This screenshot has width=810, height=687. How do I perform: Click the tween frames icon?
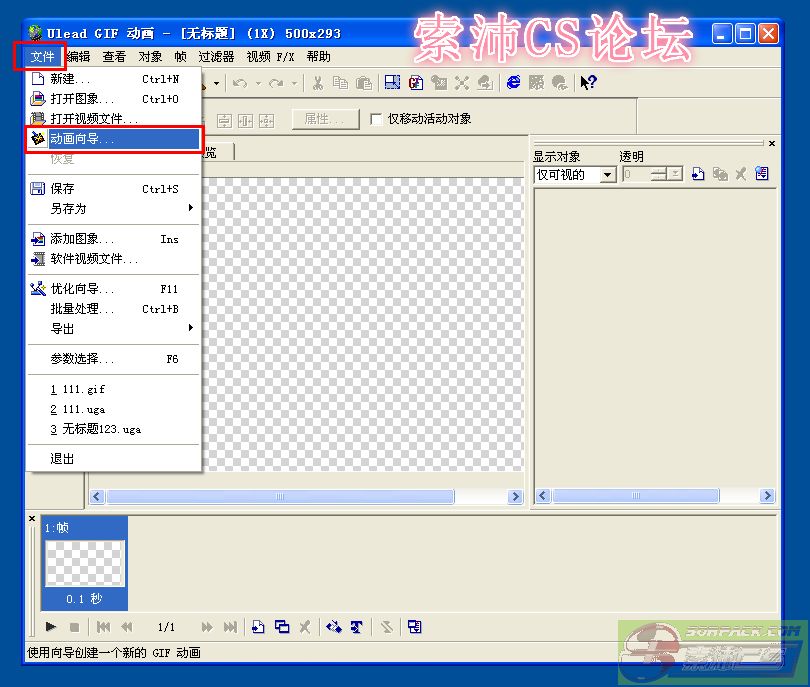333,627
